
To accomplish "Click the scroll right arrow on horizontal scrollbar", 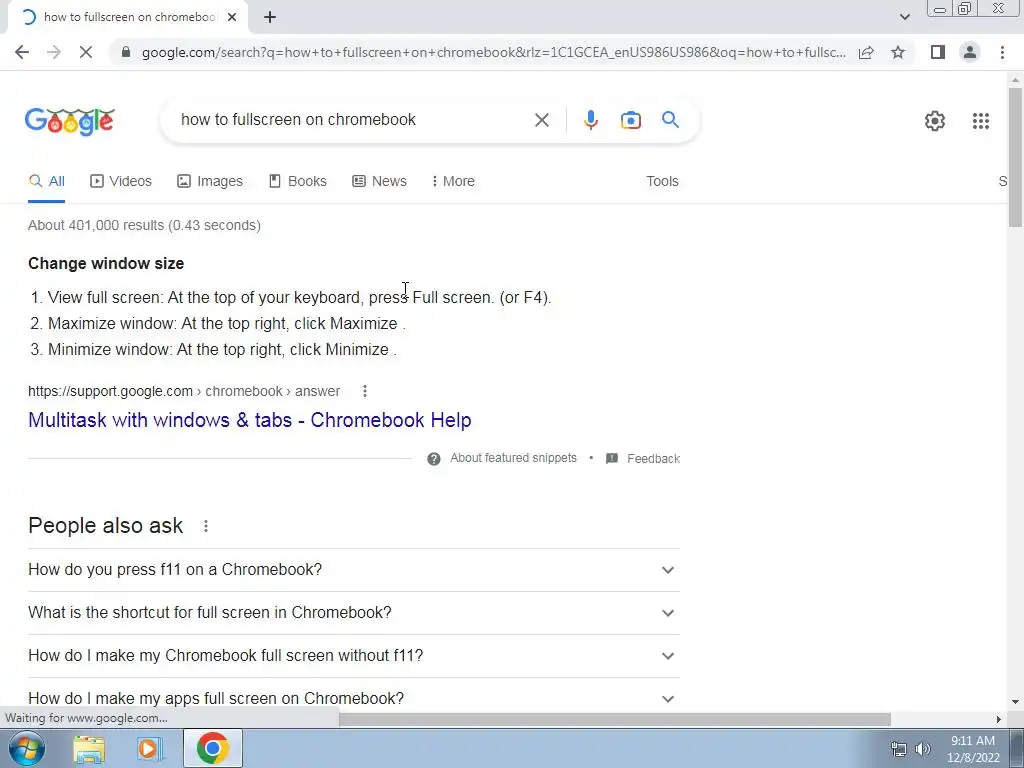I will 999,719.
